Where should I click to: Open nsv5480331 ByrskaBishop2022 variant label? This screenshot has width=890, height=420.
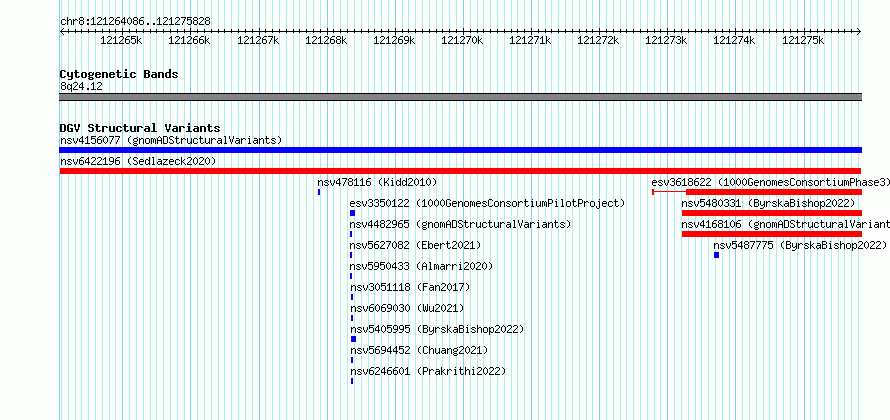(x=768, y=203)
